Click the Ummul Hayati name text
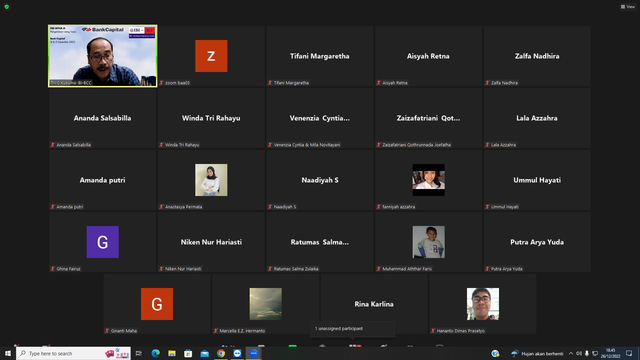This screenshot has height=360, width=640. point(537,180)
